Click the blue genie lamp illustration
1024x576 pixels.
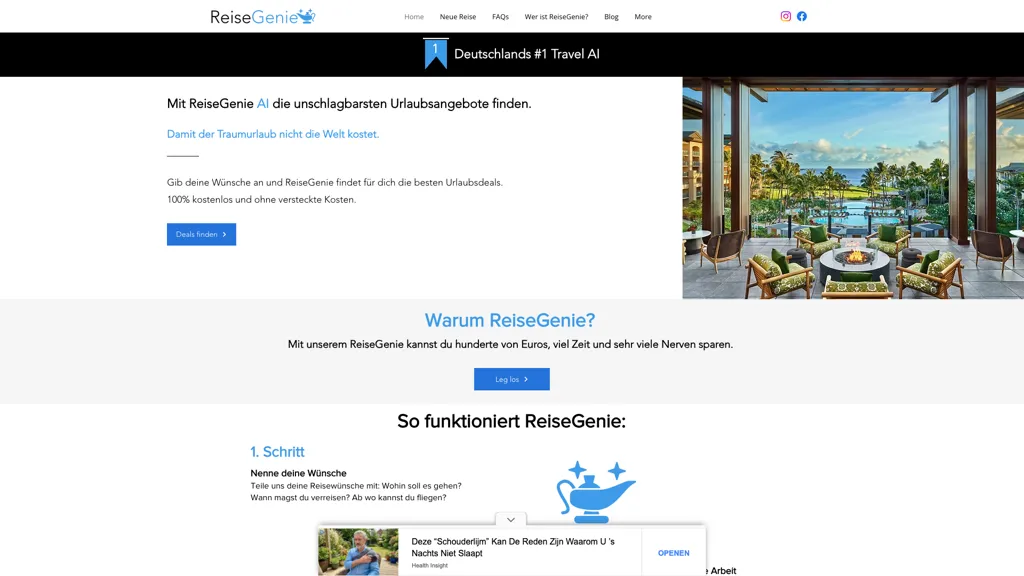[596, 492]
